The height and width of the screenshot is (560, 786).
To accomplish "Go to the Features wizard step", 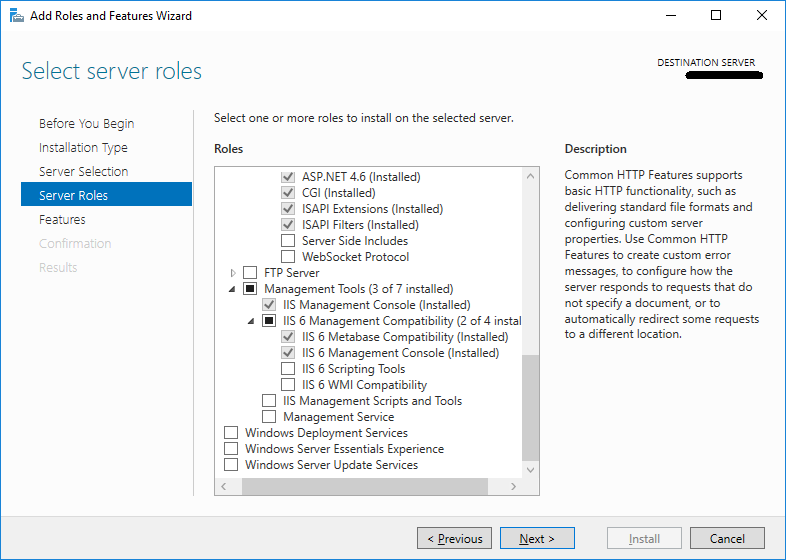I will 62,219.
